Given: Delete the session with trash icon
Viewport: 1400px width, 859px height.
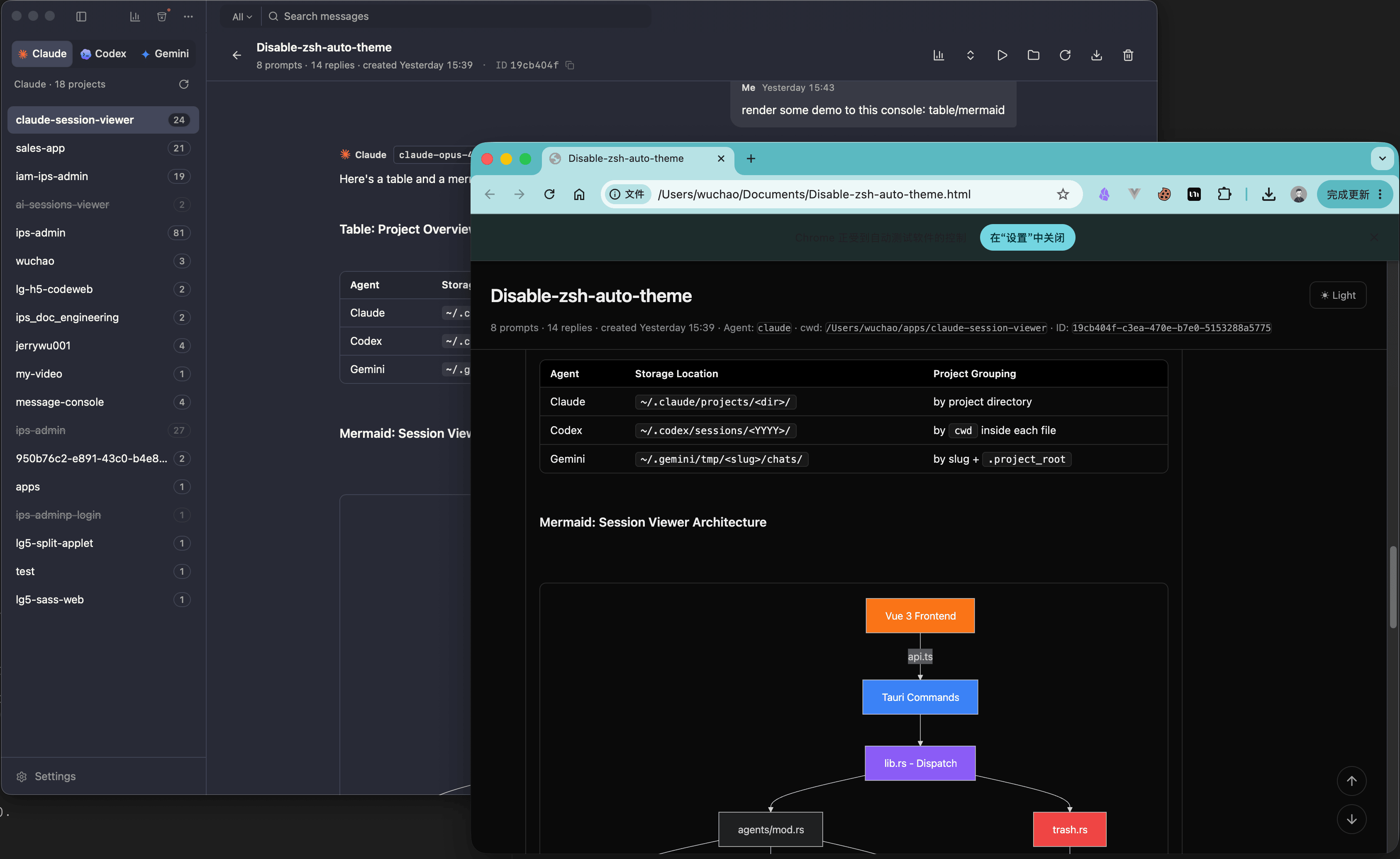Looking at the screenshot, I should (x=1128, y=55).
